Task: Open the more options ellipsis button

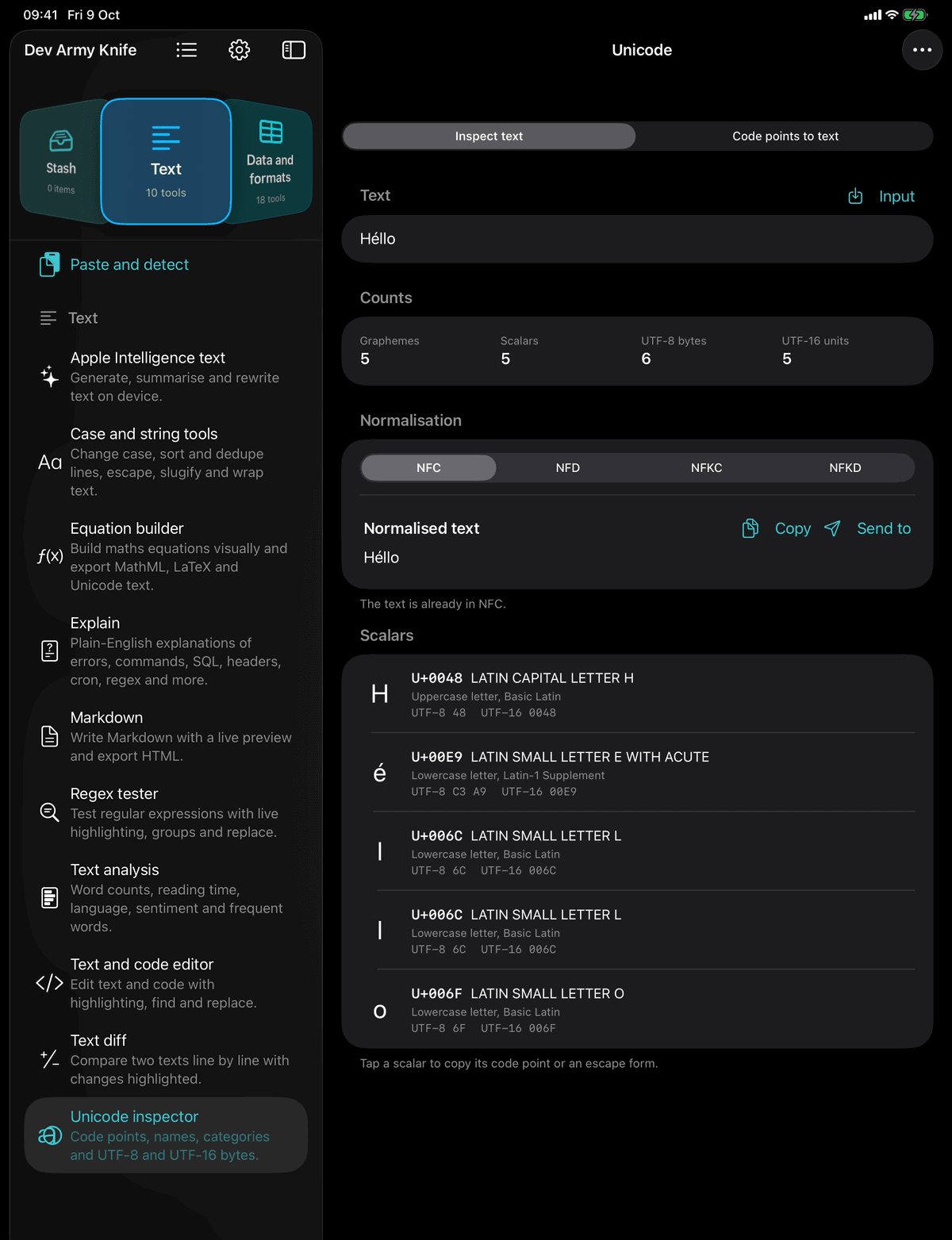Action: point(922,50)
